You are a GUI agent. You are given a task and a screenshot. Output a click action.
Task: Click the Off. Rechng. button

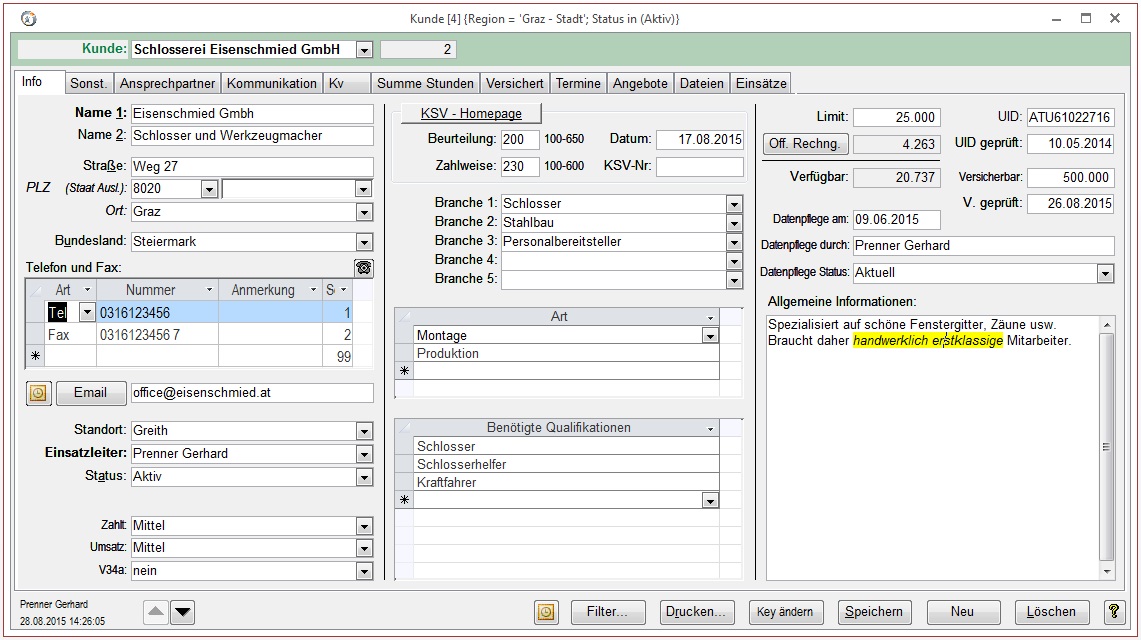click(x=805, y=145)
